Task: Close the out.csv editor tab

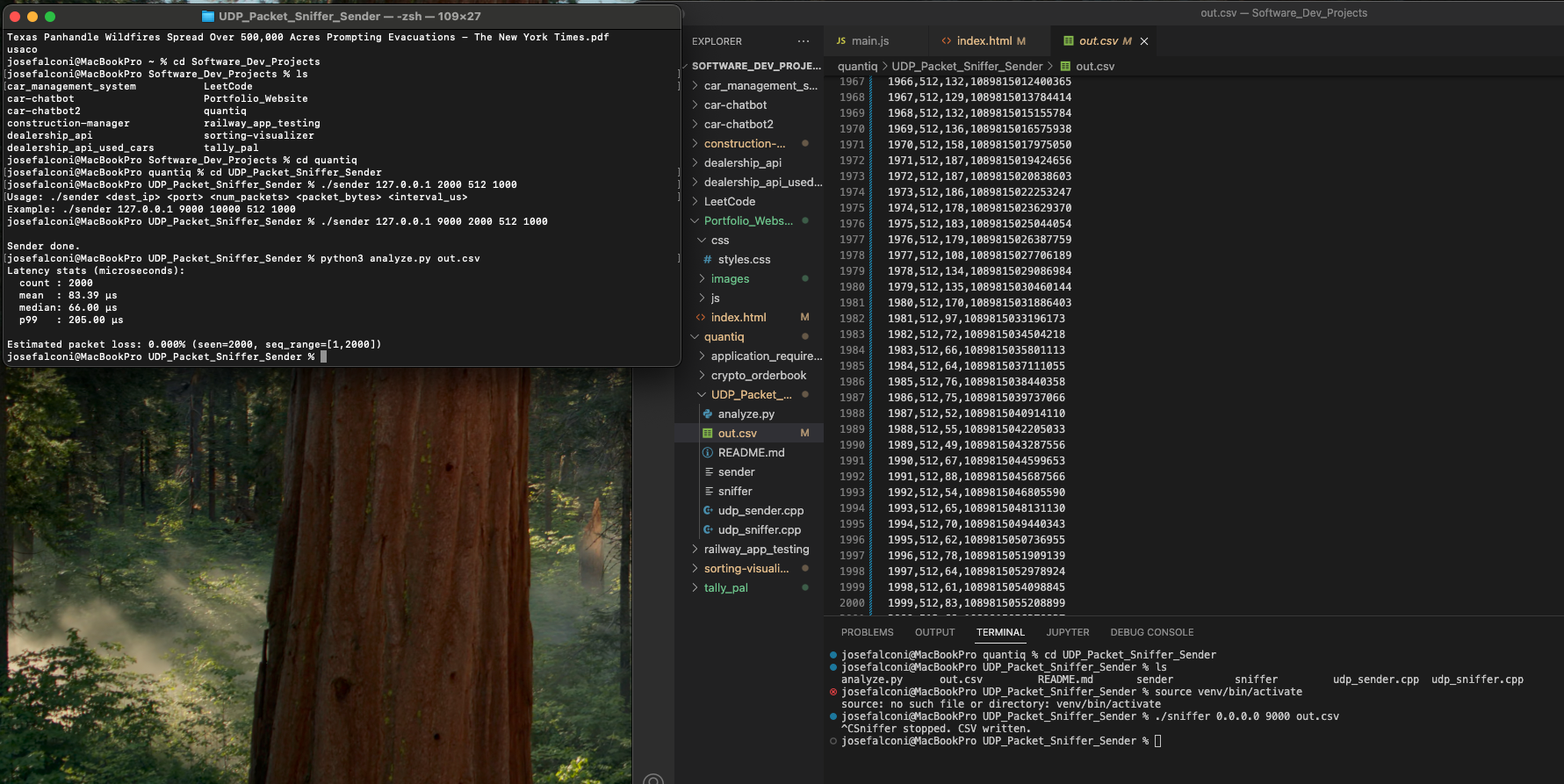Action: click(x=1144, y=41)
